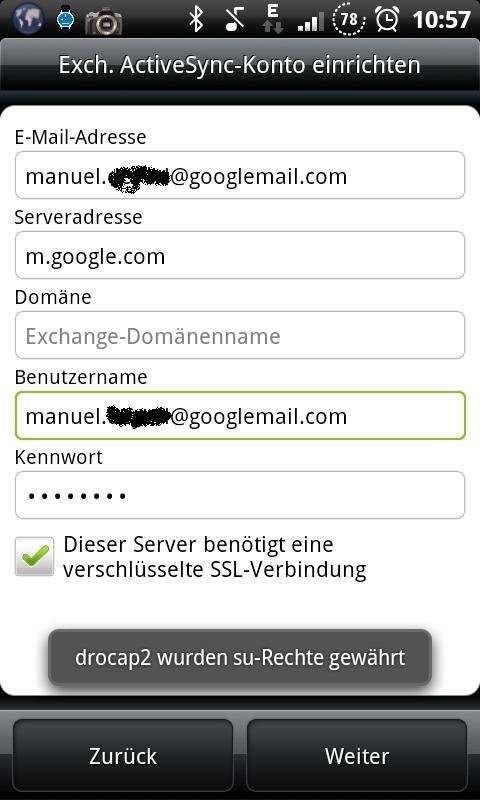Select the Serveradresse field with m.google.com
The height and width of the screenshot is (800, 480).
point(240,255)
